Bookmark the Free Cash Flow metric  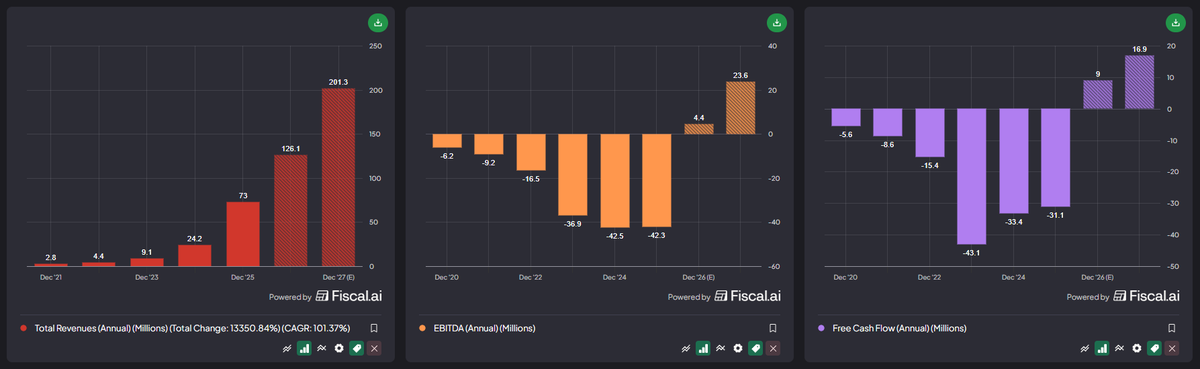coord(1172,328)
